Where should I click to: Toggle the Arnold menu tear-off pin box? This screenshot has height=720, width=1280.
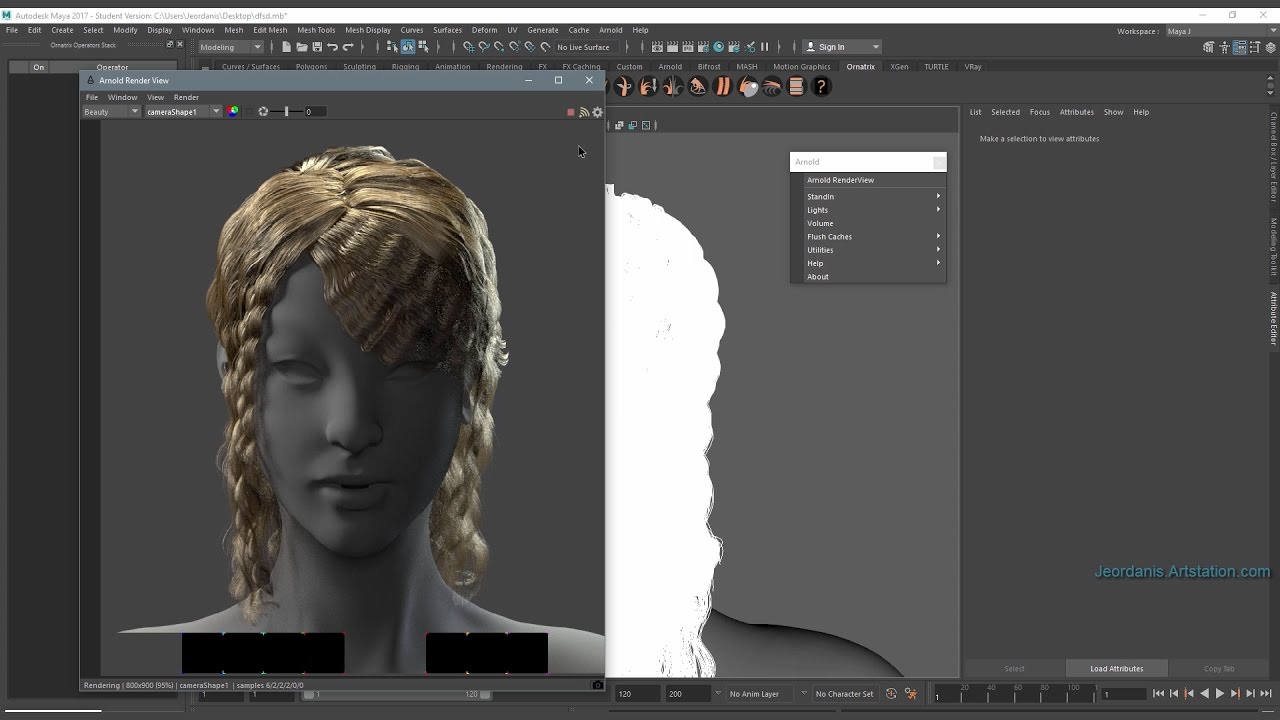pos(939,162)
